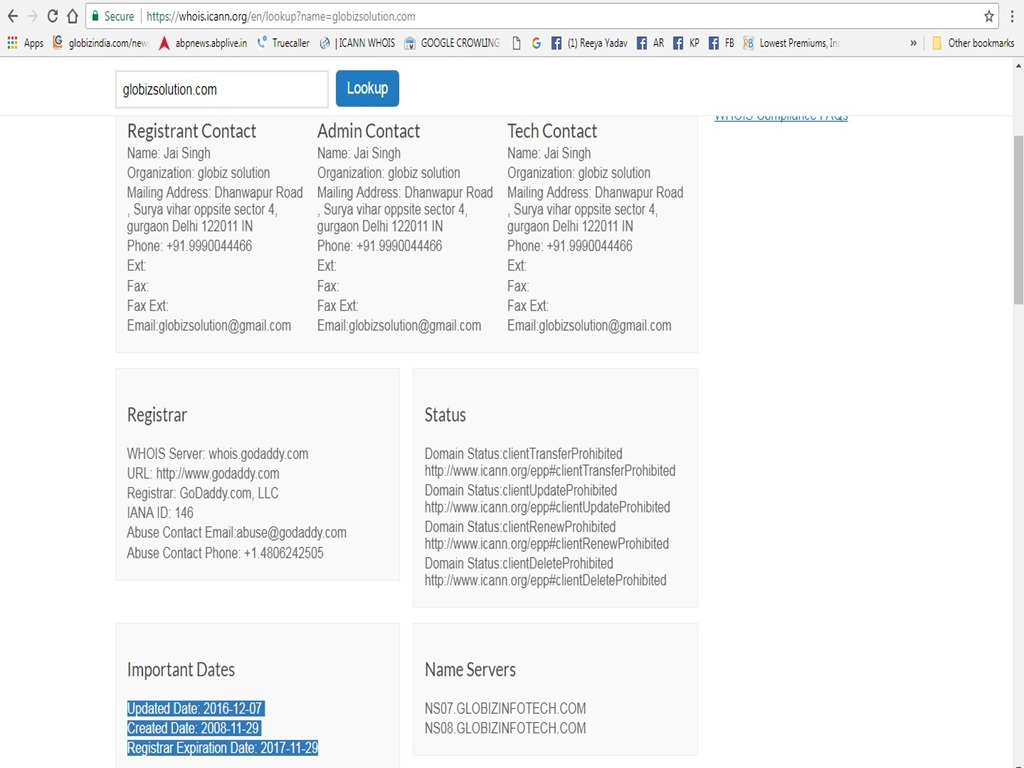Click the Secure padlock site info
The image size is (1024, 768).
pos(112,16)
